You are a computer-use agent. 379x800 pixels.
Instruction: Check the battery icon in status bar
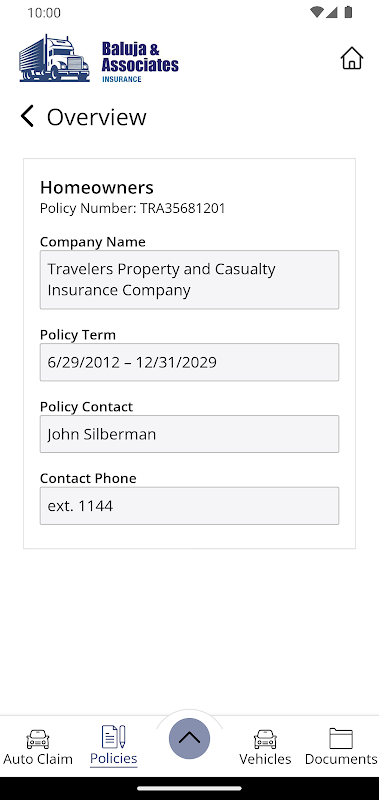348,12
